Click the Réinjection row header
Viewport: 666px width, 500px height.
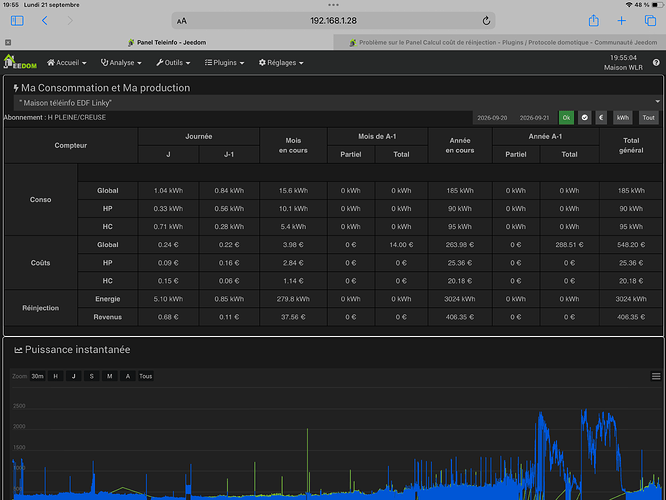(40, 308)
